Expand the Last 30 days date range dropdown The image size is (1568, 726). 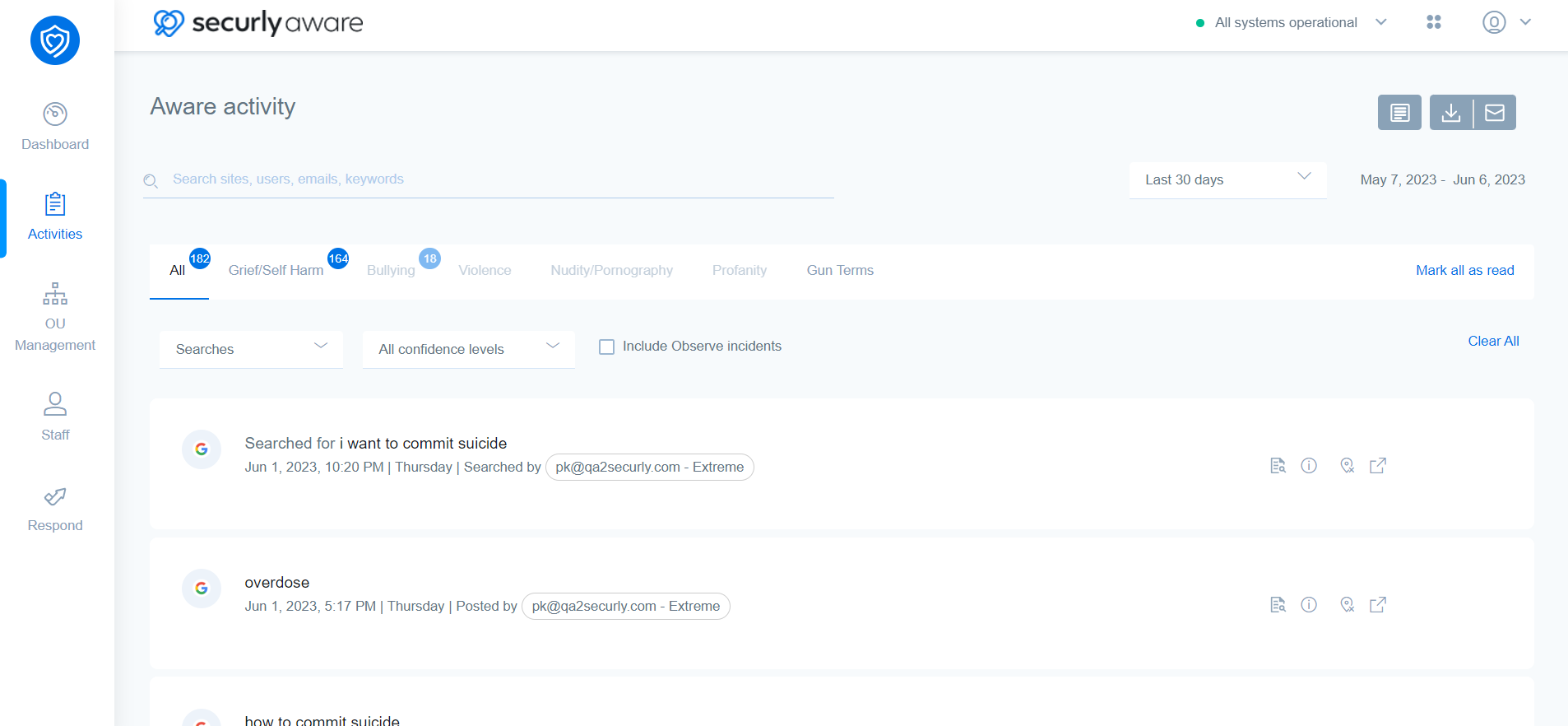tap(1227, 180)
